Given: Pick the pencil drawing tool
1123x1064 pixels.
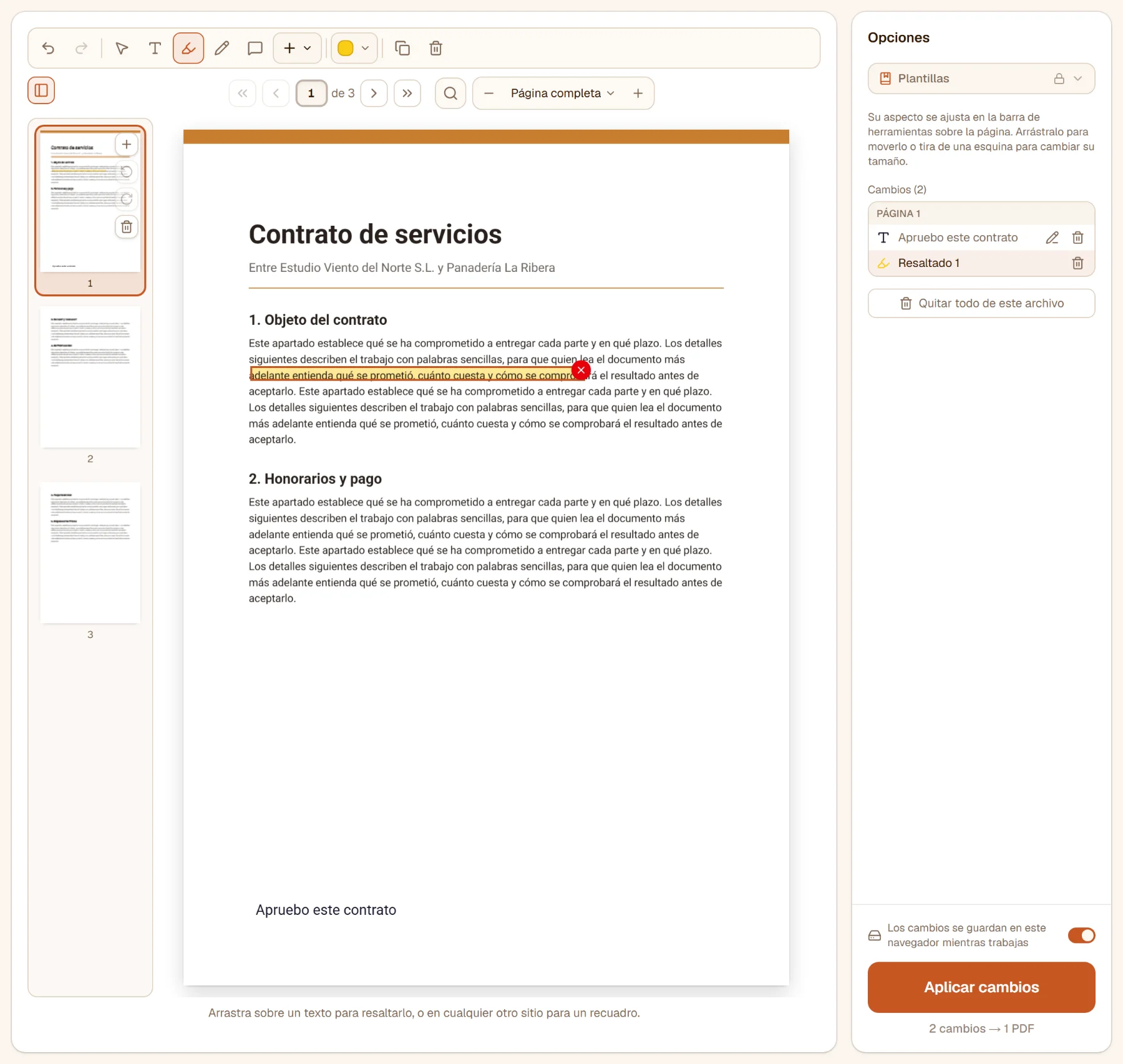Looking at the screenshot, I should tap(221, 48).
